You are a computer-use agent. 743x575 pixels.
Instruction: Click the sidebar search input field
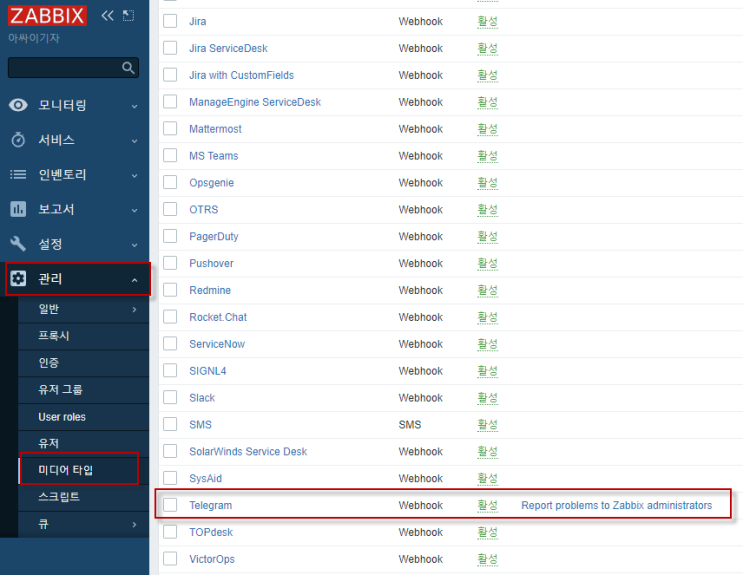click(x=73, y=68)
